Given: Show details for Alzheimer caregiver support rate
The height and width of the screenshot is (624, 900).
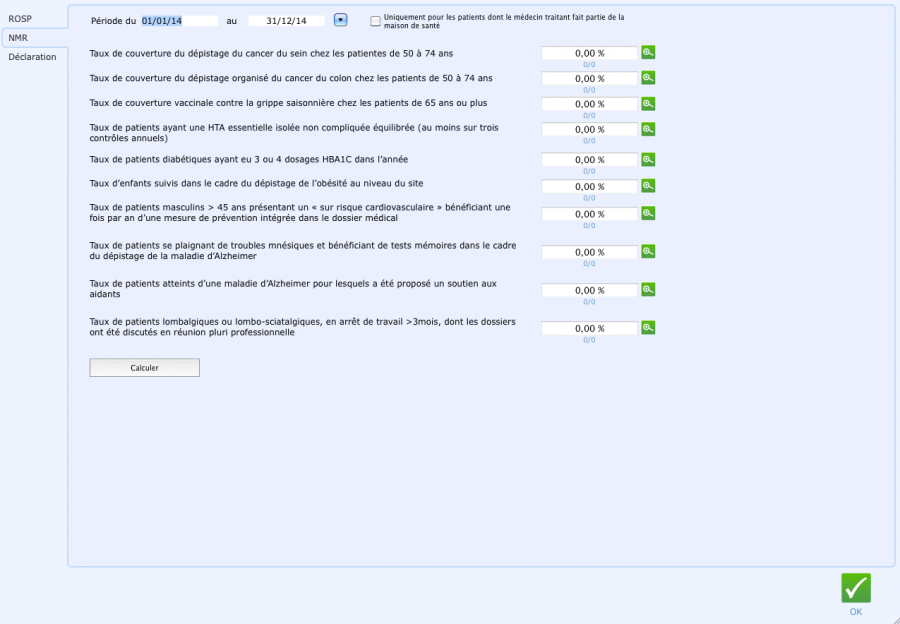Looking at the screenshot, I should [x=648, y=290].
